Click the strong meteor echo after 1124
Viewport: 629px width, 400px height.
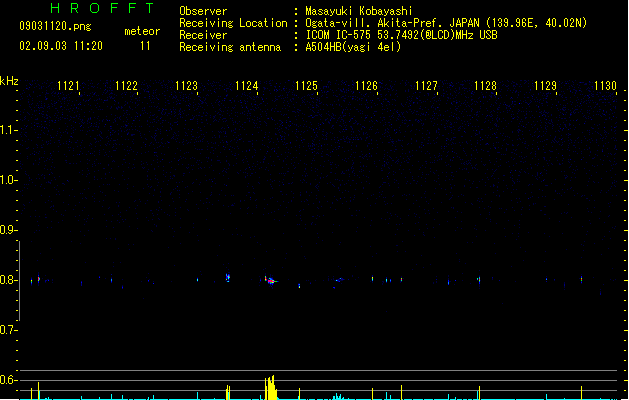click(x=271, y=280)
